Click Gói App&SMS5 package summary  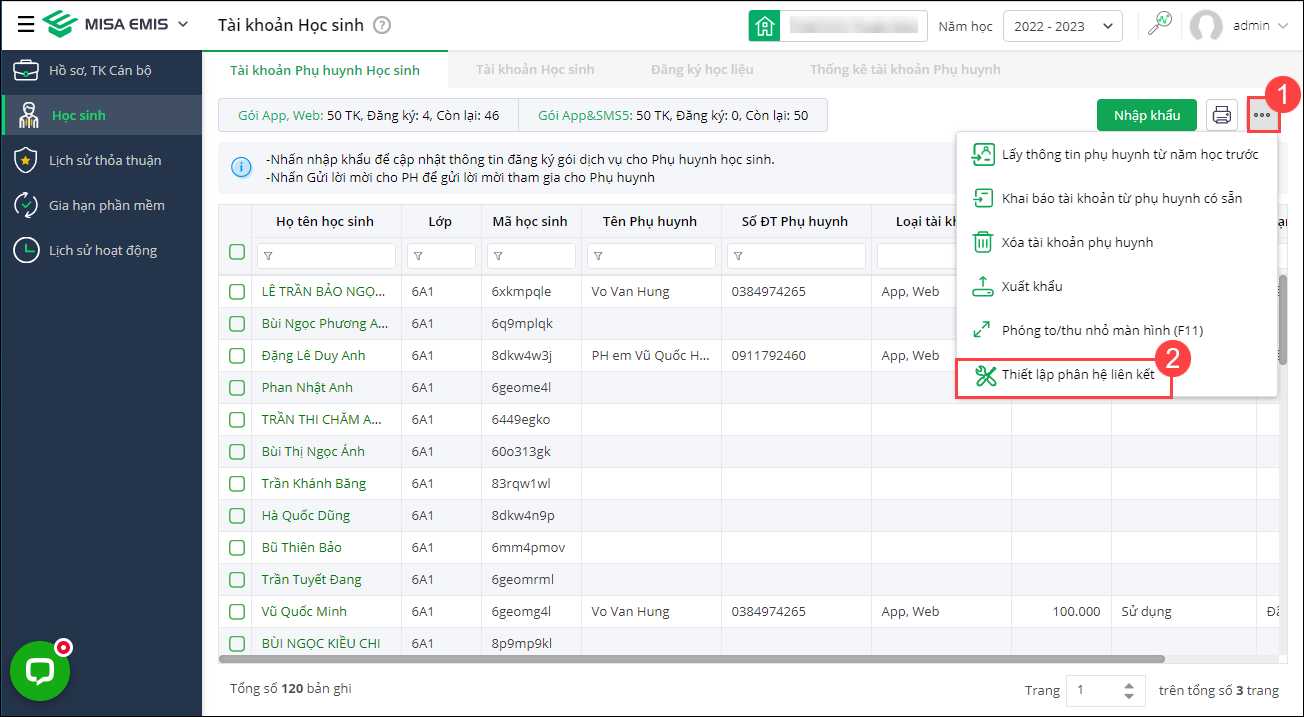[673, 116]
